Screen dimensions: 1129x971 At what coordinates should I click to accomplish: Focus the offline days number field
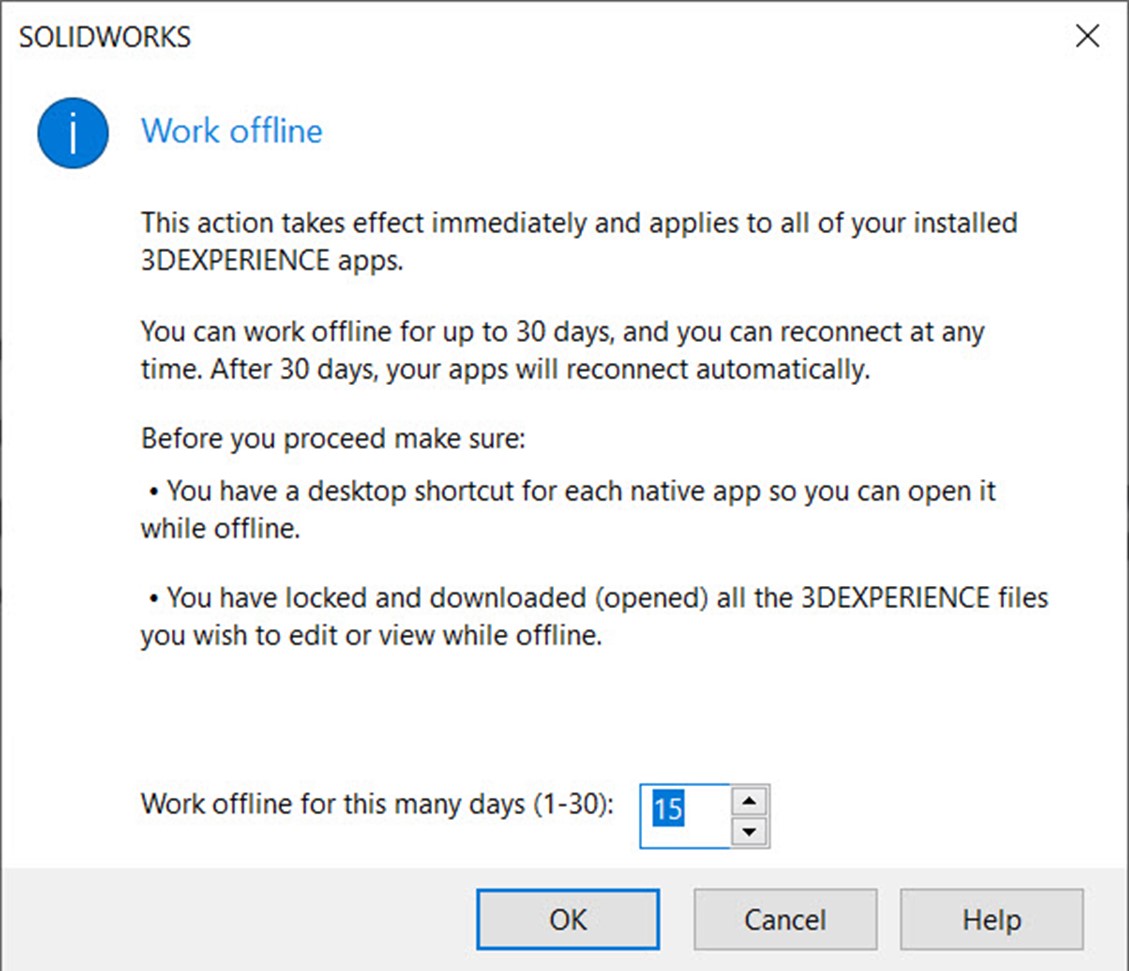tap(685, 816)
